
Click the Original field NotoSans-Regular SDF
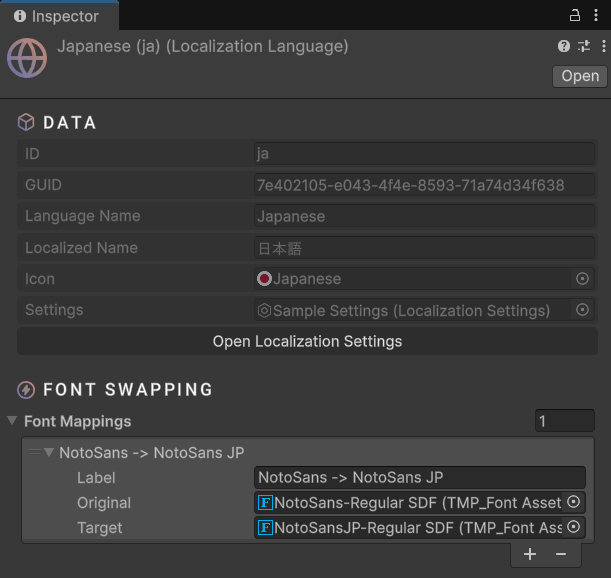point(420,502)
